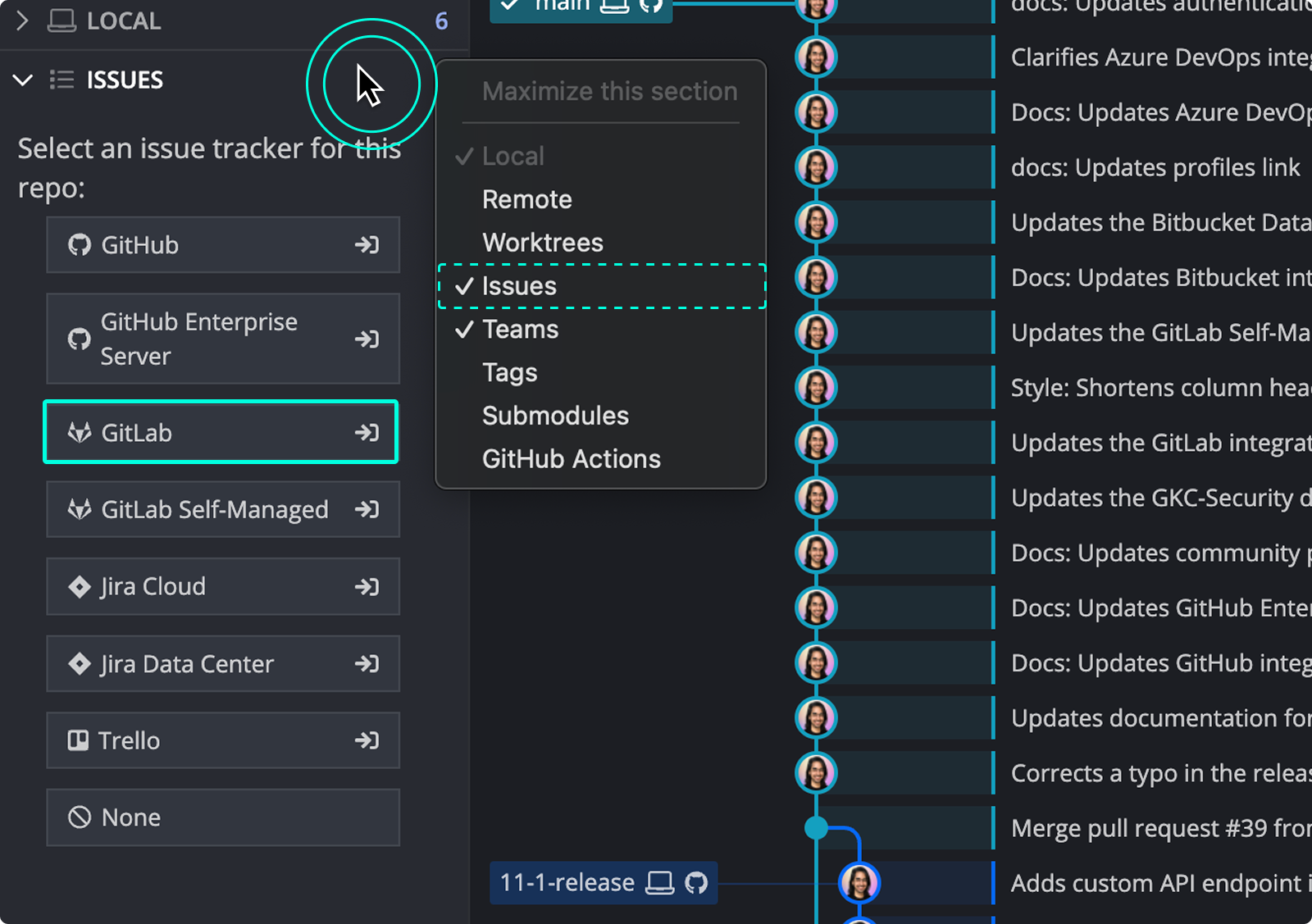Image resolution: width=1312 pixels, height=924 pixels.
Task: Click the laptop icon on the 11-1-release label
Action: (x=661, y=882)
